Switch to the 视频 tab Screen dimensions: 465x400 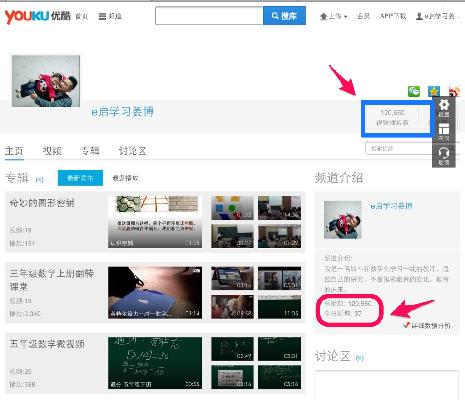point(52,151)
